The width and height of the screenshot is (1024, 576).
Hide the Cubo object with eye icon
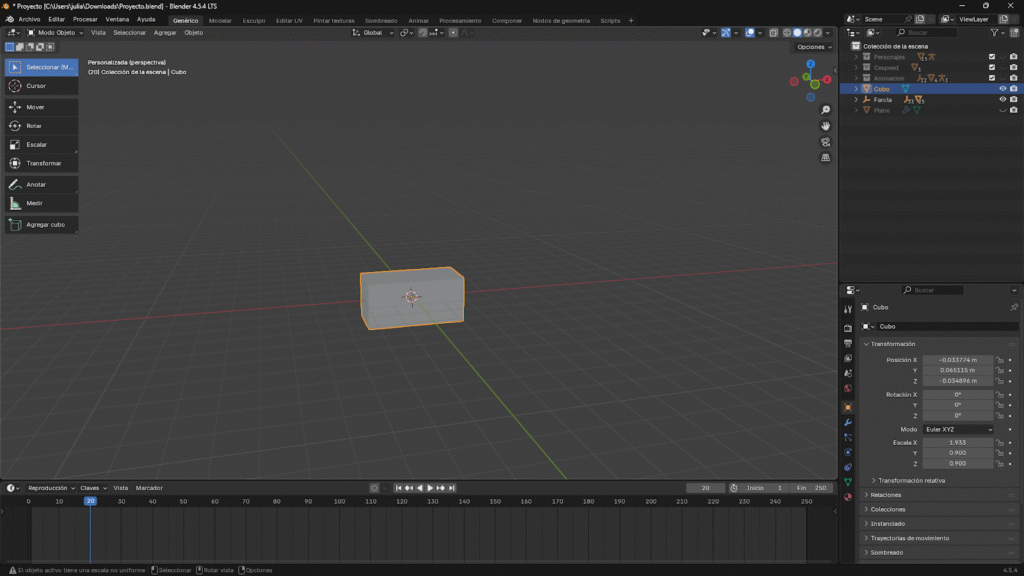(x=1002, y=88)
